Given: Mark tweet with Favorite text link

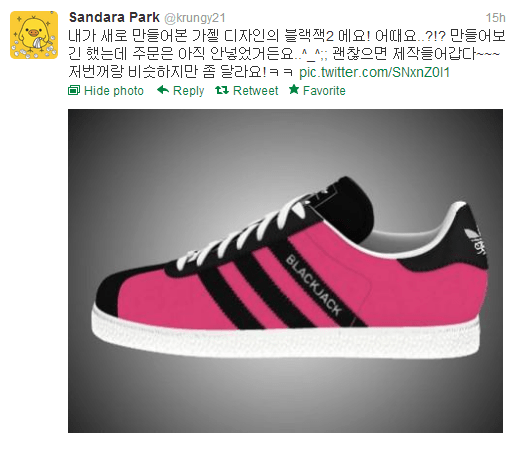Looking at the screenshot, I should (x=324, y=91).
